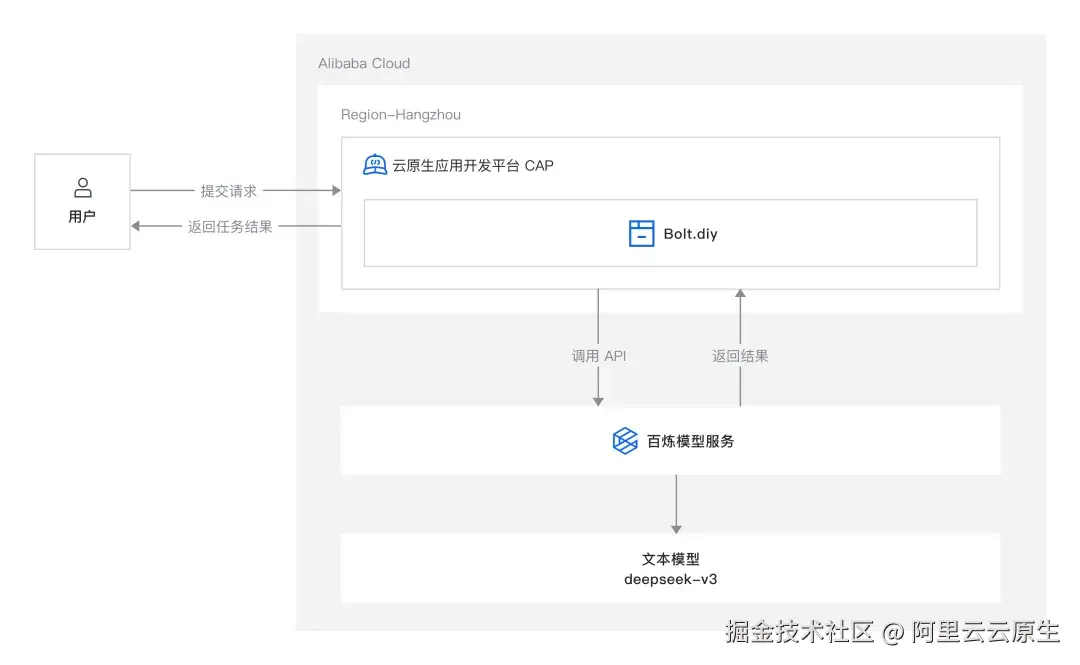Viewport: 1080px width, 665px height.
Task: Select the 用户 node box
Action: click(x=82, y=201)
